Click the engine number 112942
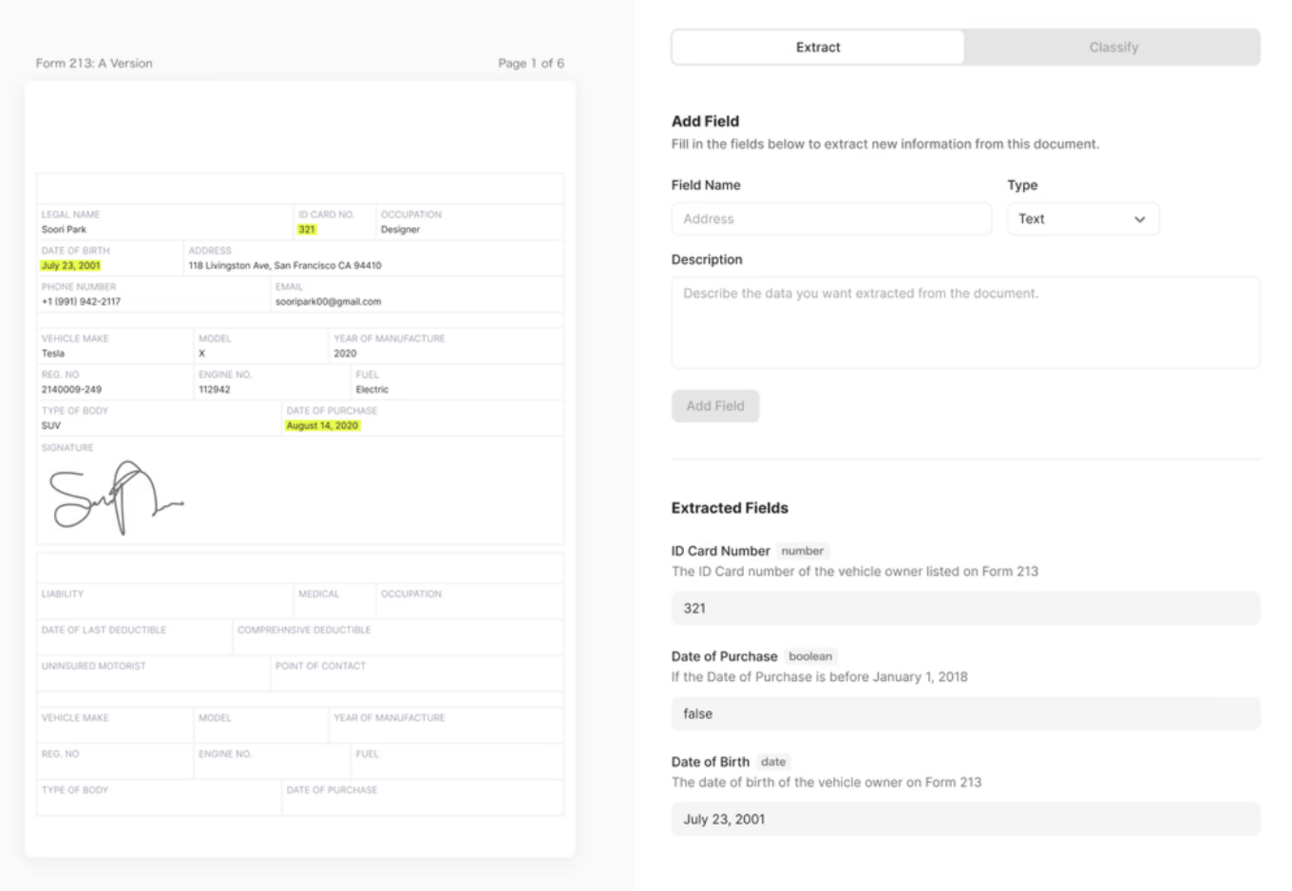The height and width of the screenshot is (891, 1292). tap(214, 390)
